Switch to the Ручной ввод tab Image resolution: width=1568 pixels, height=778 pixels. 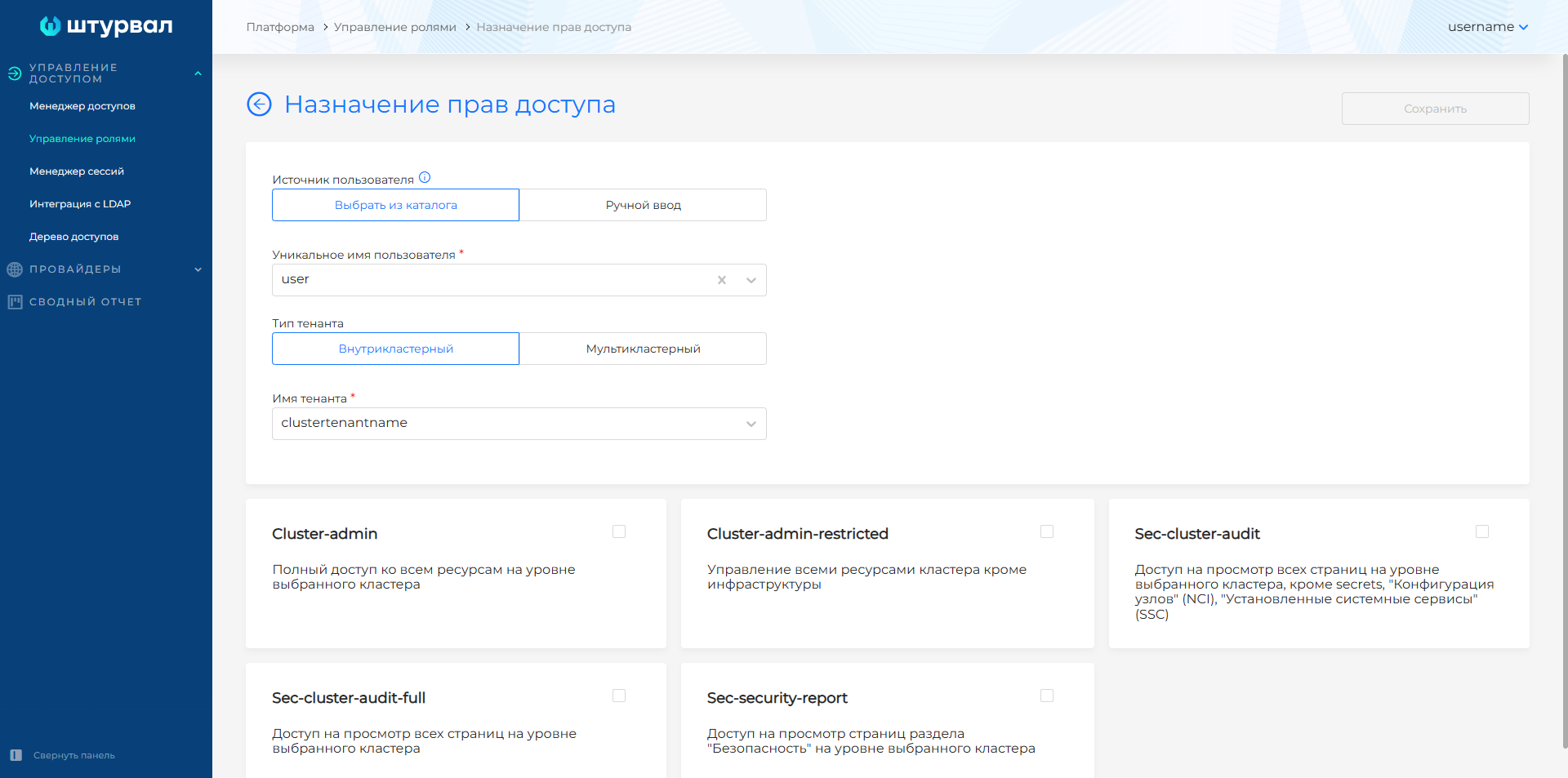[642, 205]
